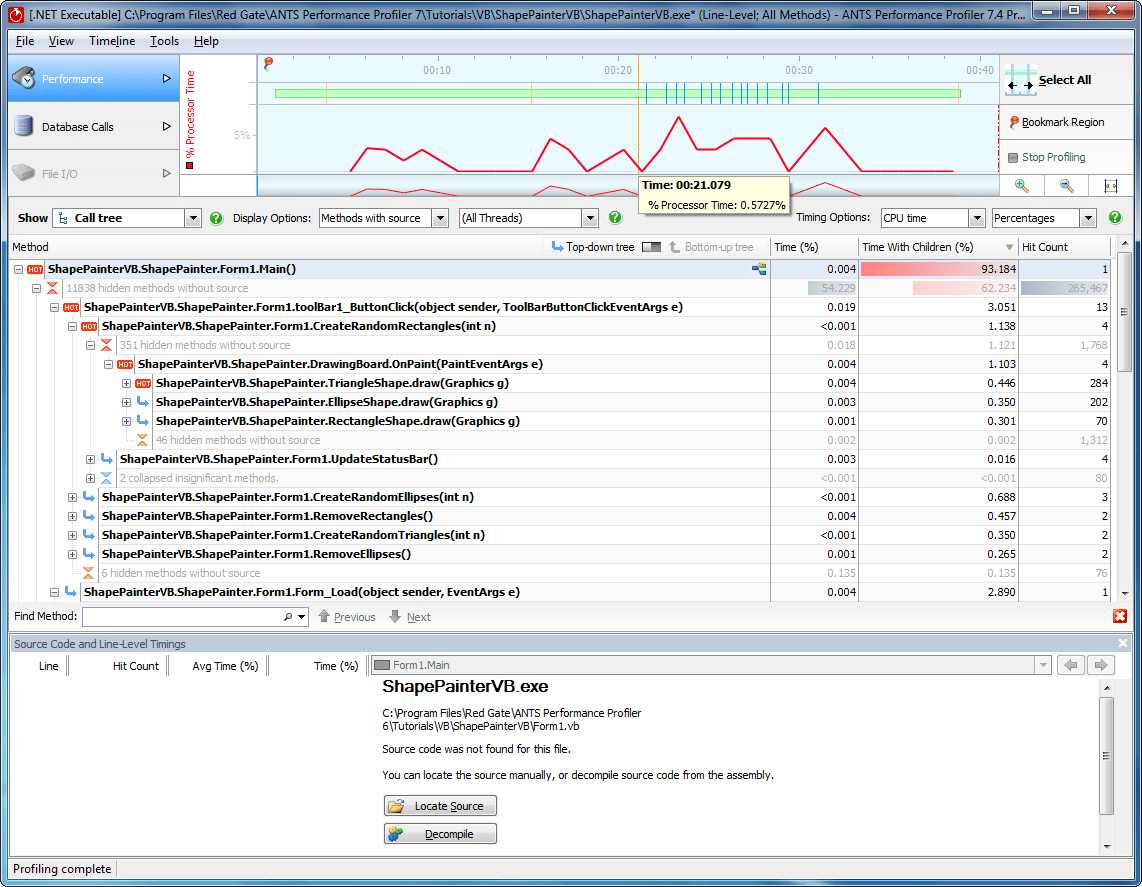Click the Decompile button
Viewport: 1142px width, 887px height.
coord(440,833)
